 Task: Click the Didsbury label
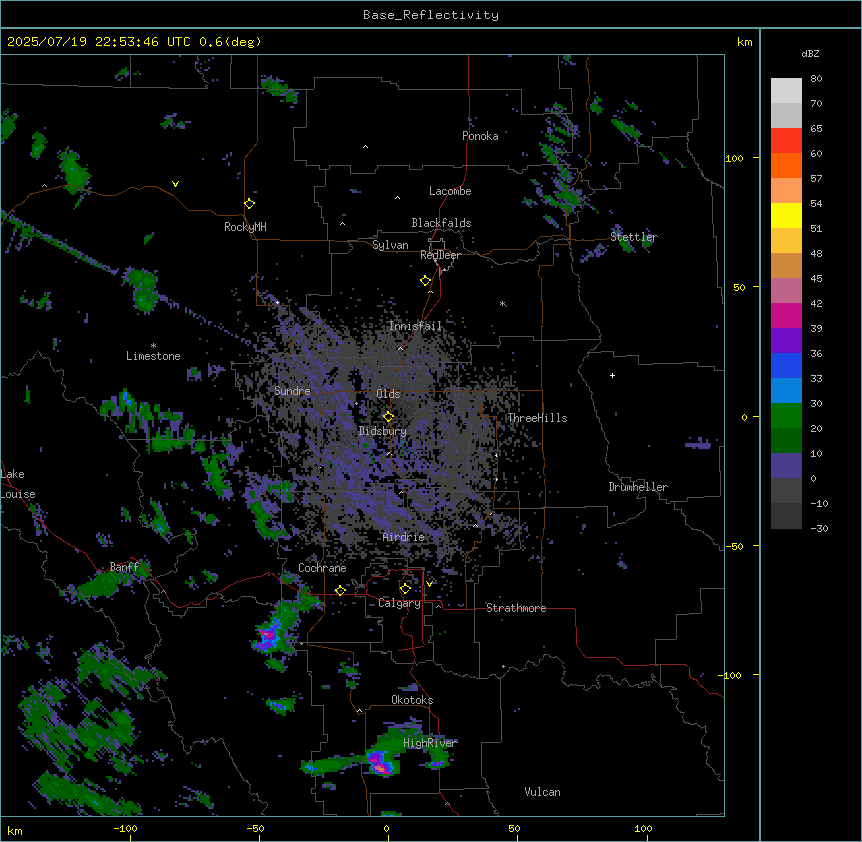click(383, 431)
